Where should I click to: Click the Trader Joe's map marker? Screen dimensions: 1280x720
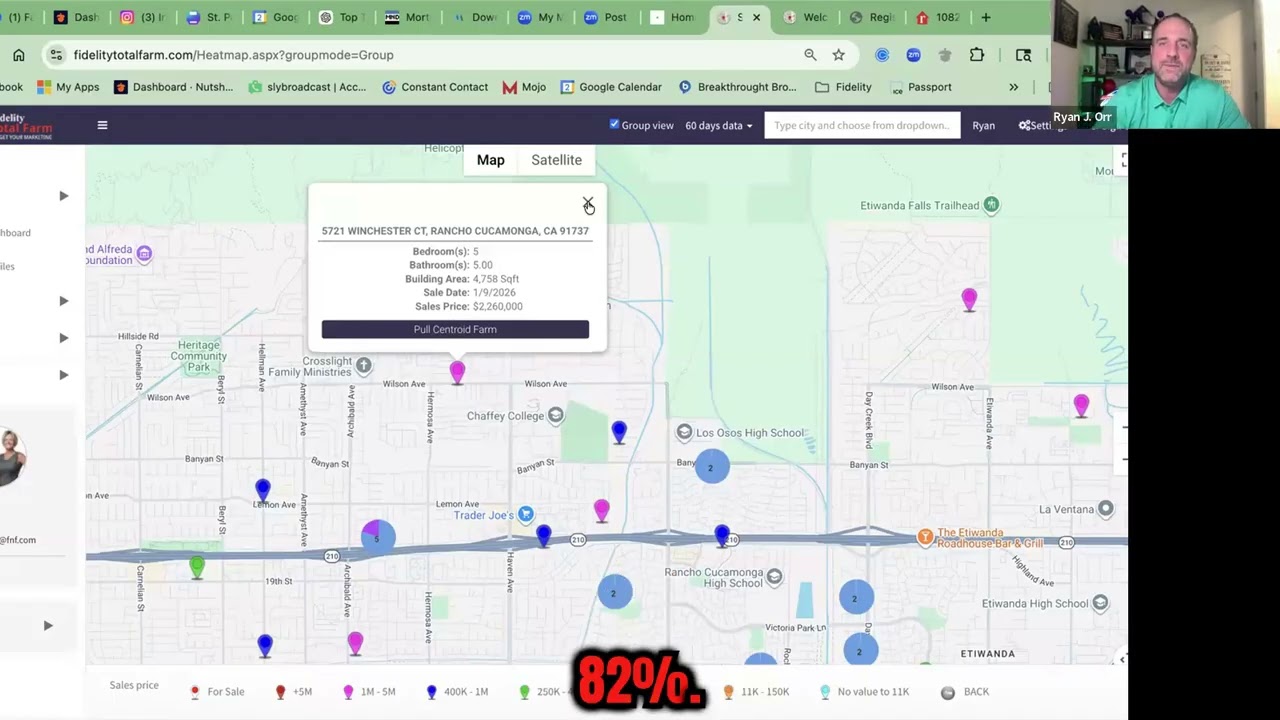tap(525, 515)
